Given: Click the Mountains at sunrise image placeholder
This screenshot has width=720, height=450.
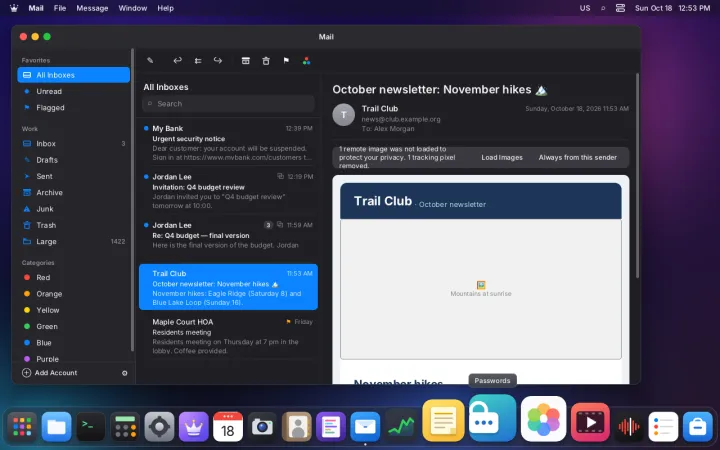Looking at the screenshot, I should point(481,289).
